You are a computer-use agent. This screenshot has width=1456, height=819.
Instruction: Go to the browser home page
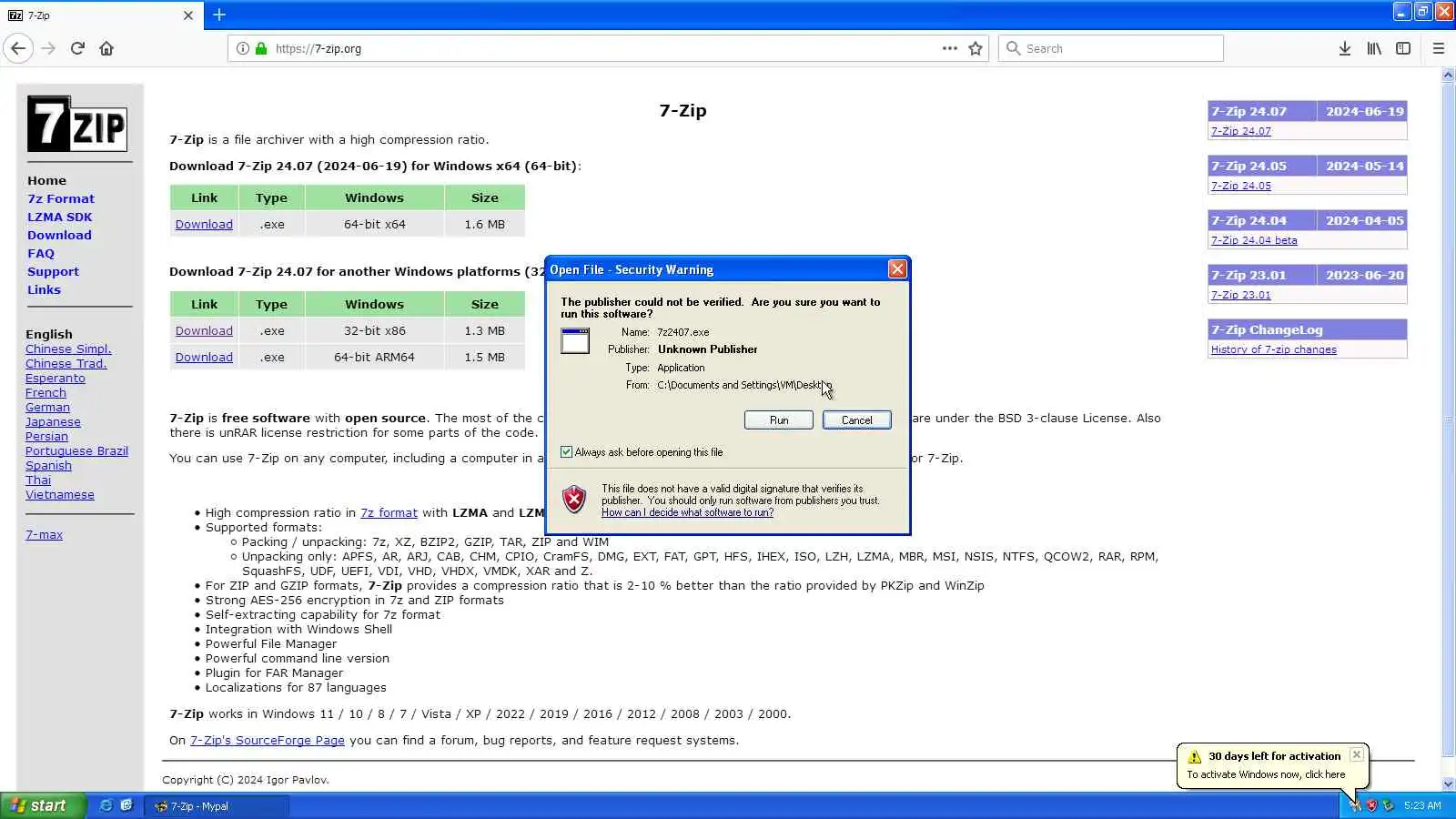[x=106, y=48]
